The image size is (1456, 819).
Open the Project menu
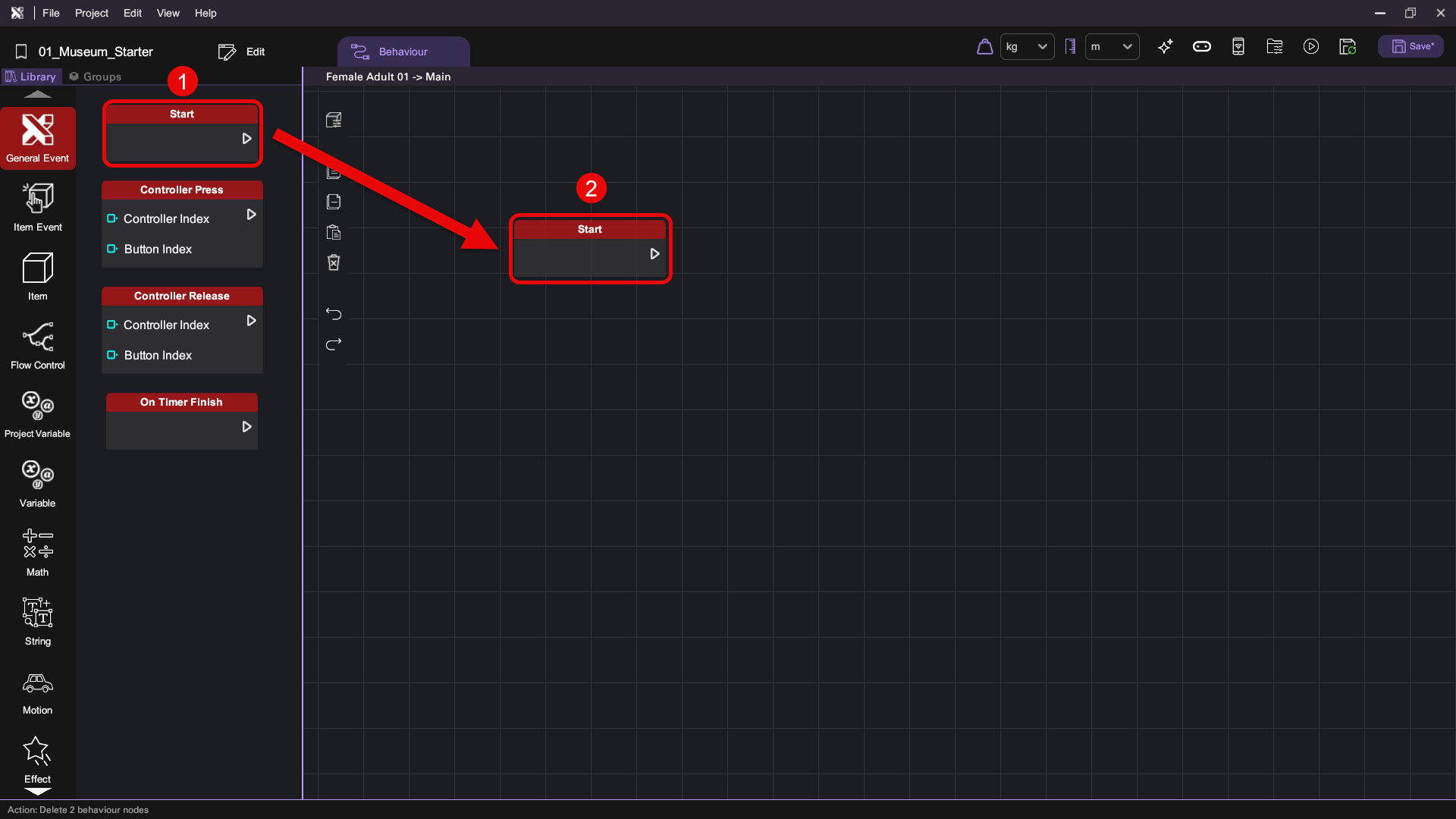(91, 13)
